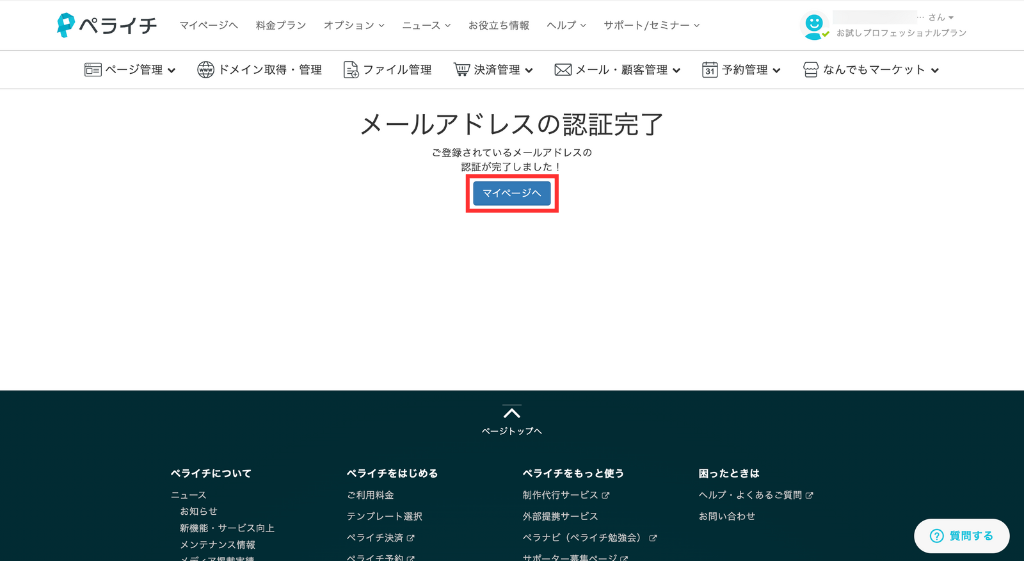Open footer link お問い合わせ
The width and height of the screenshot is (1024, 561).
pyautogui.click(x=727, y=516)
